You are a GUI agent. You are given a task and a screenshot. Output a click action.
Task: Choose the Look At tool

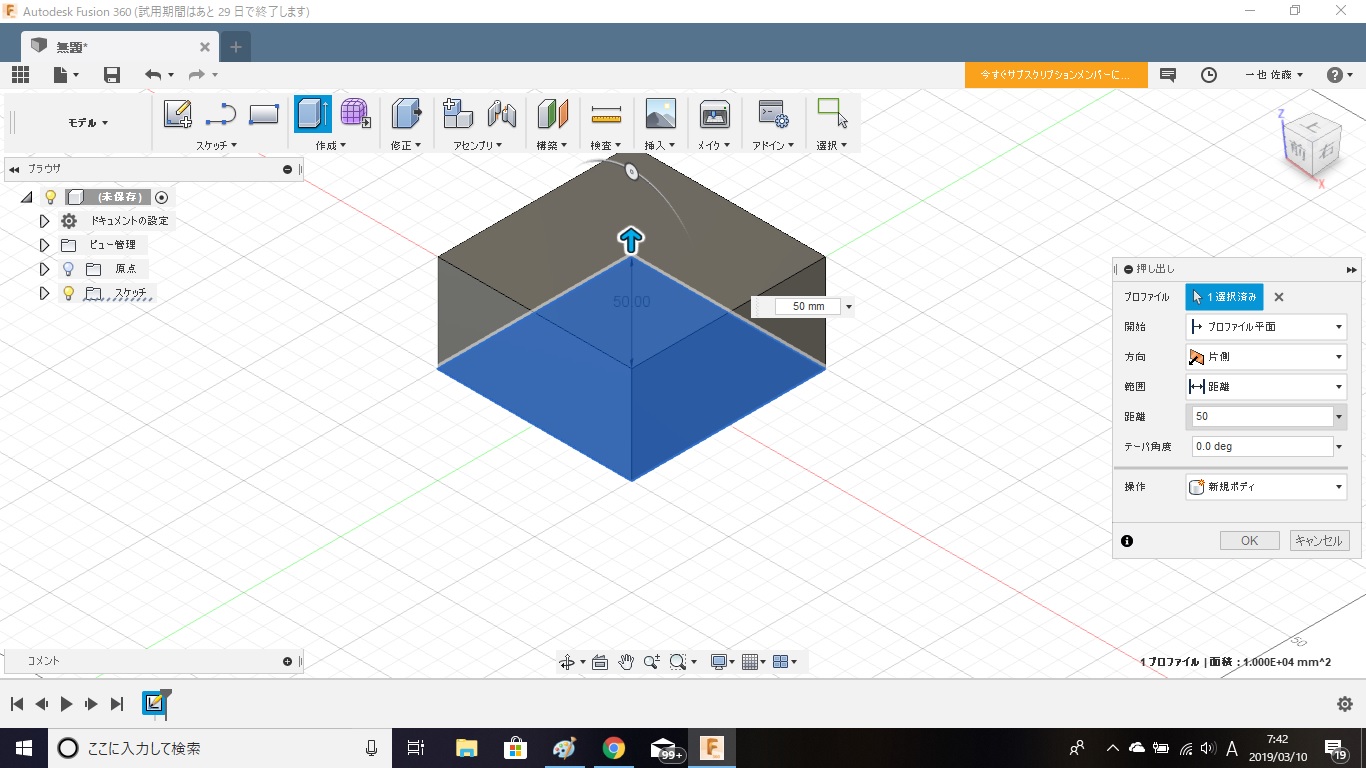coord(600,662)
